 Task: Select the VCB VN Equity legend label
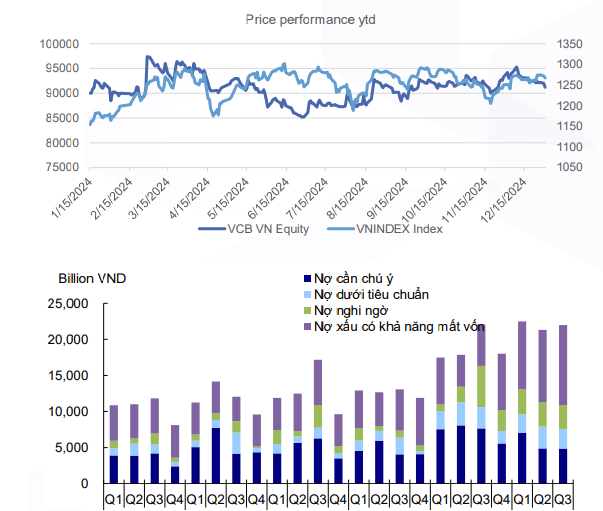(268, 229)
